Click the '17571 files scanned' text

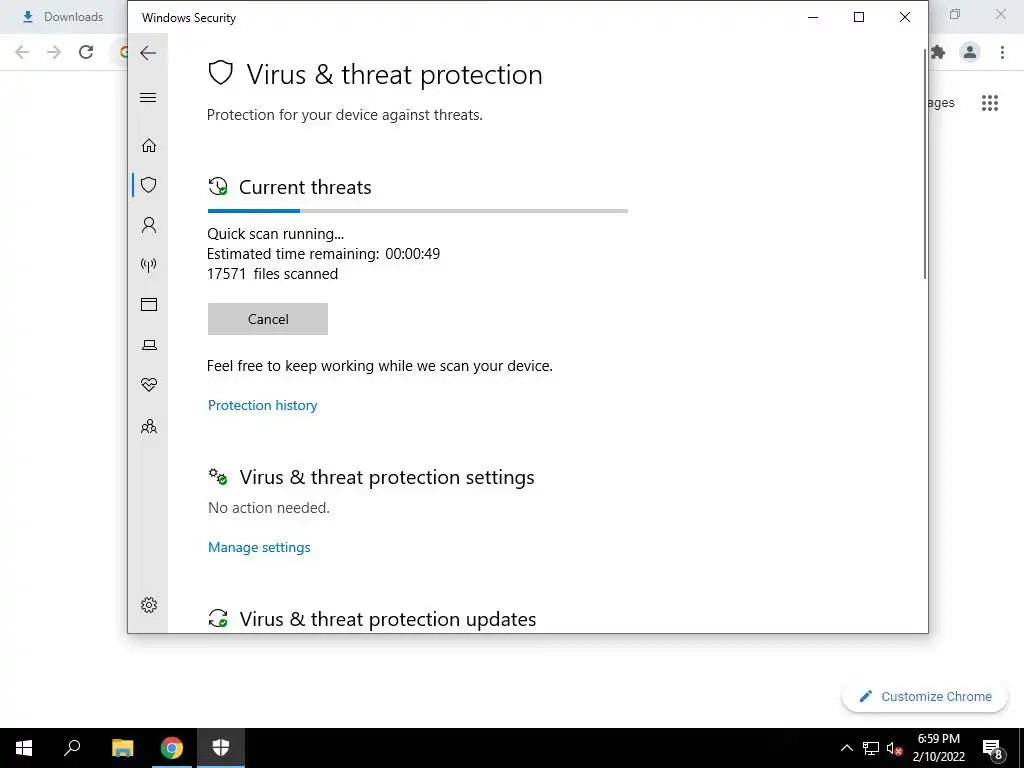tap(272, 274)
